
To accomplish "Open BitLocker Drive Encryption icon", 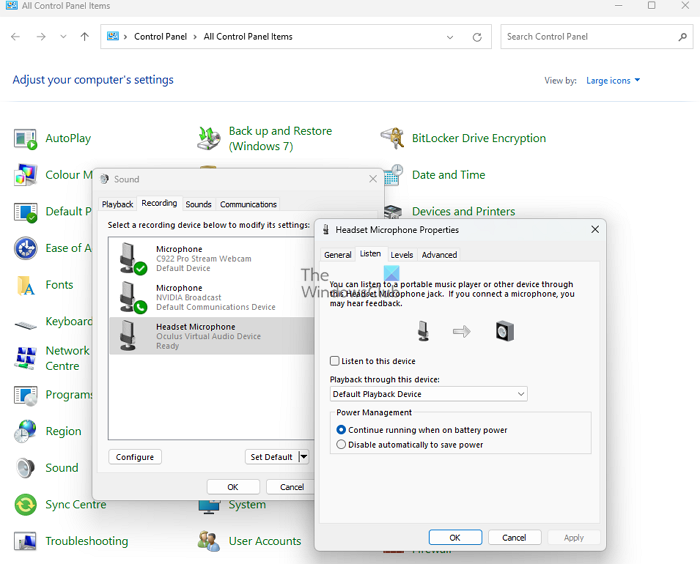I will click(393, 138).
